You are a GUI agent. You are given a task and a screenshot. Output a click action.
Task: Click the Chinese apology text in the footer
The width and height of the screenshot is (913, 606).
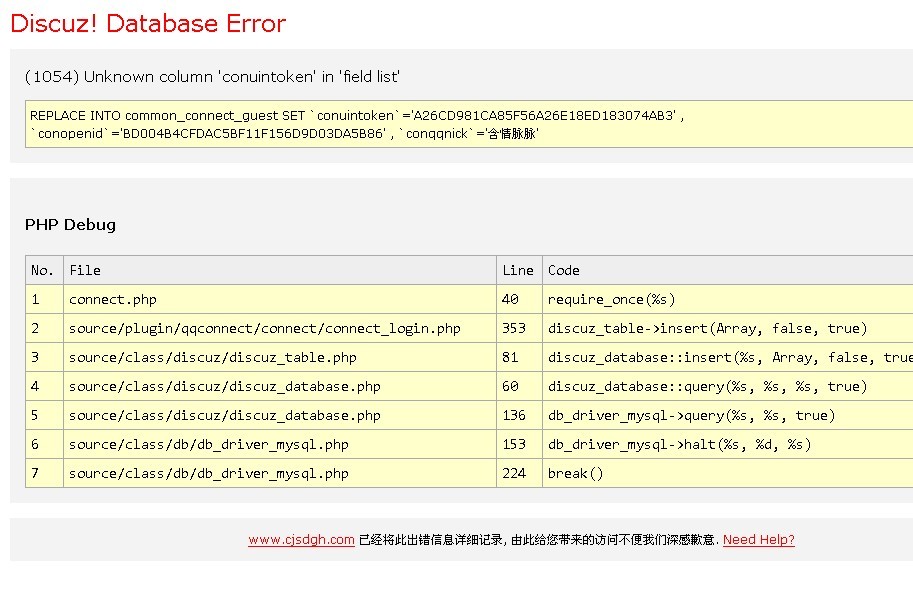539,540
